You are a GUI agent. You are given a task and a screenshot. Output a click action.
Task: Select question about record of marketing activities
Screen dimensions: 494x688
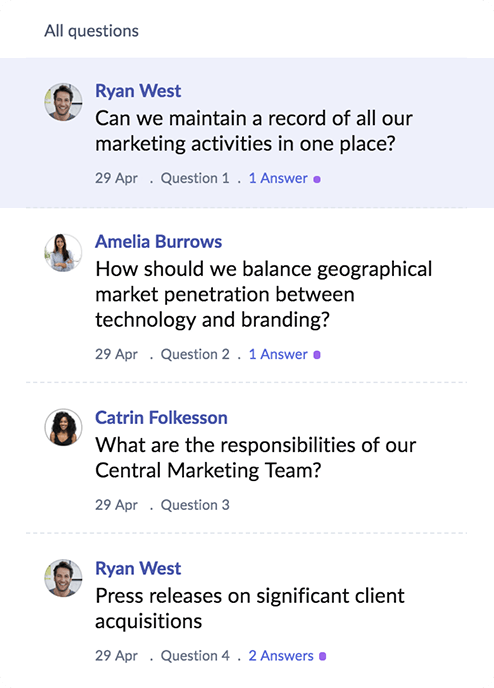point(254,131)
